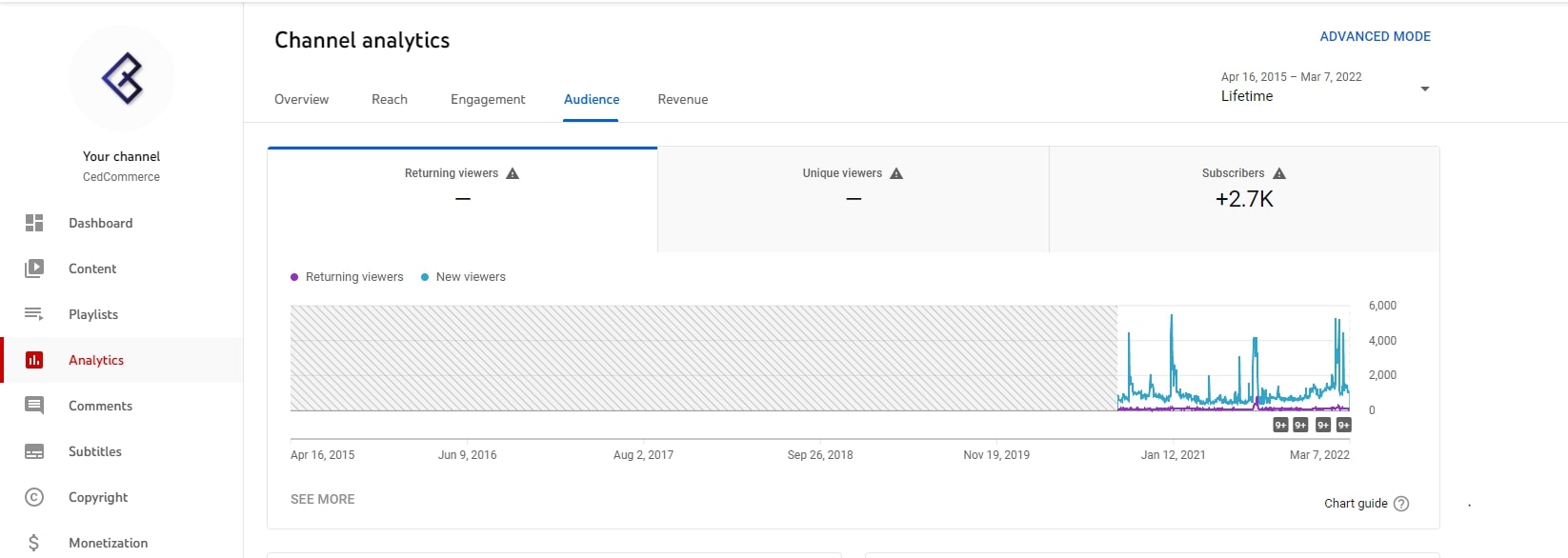Image resolution: width=1568 pixels, height=558 pixels.
Task: Click the Jan 12, 2021 axis label
Action: point(1174,455)
